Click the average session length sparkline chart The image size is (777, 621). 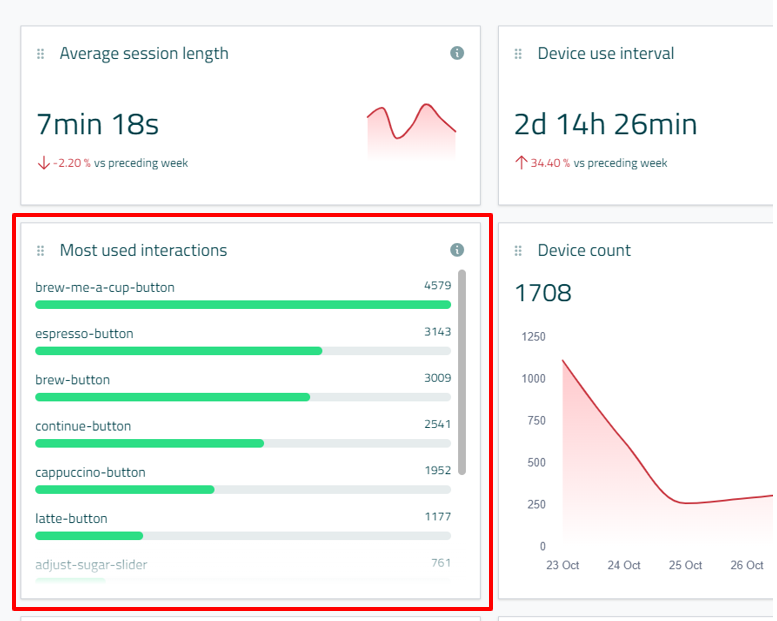tap(411, 129)
